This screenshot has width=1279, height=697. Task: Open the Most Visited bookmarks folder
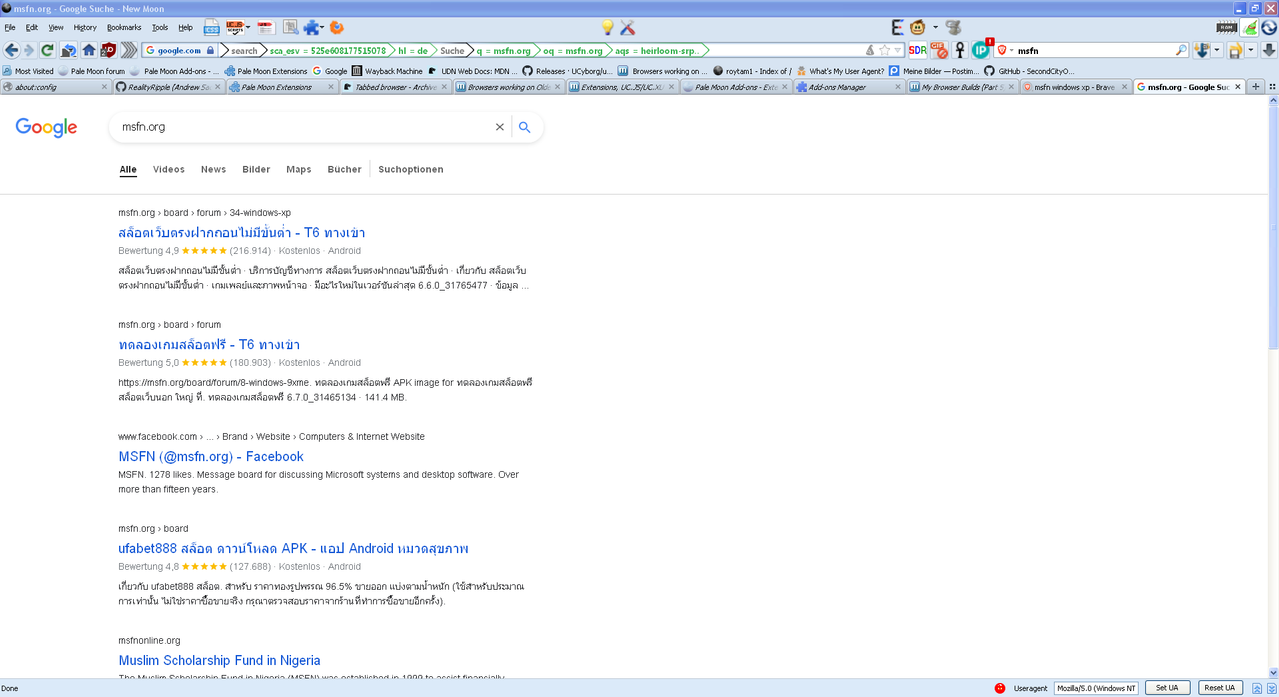[28, 71]
